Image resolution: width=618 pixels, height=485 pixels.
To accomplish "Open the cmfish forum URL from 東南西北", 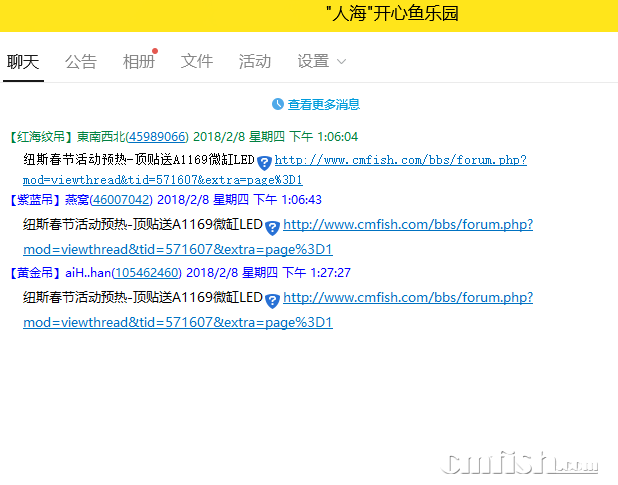I will (x=400, y=160).
